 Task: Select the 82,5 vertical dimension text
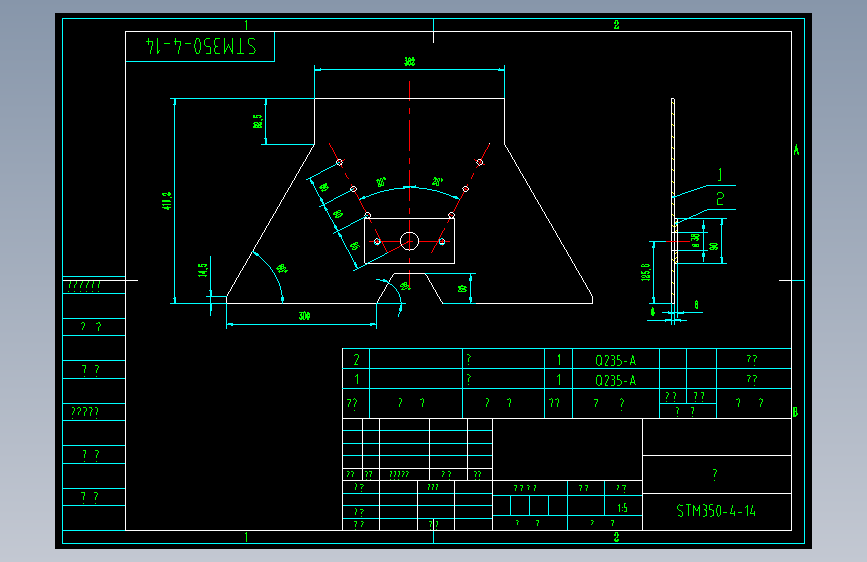pyautogui.click(x=258, y=121)
